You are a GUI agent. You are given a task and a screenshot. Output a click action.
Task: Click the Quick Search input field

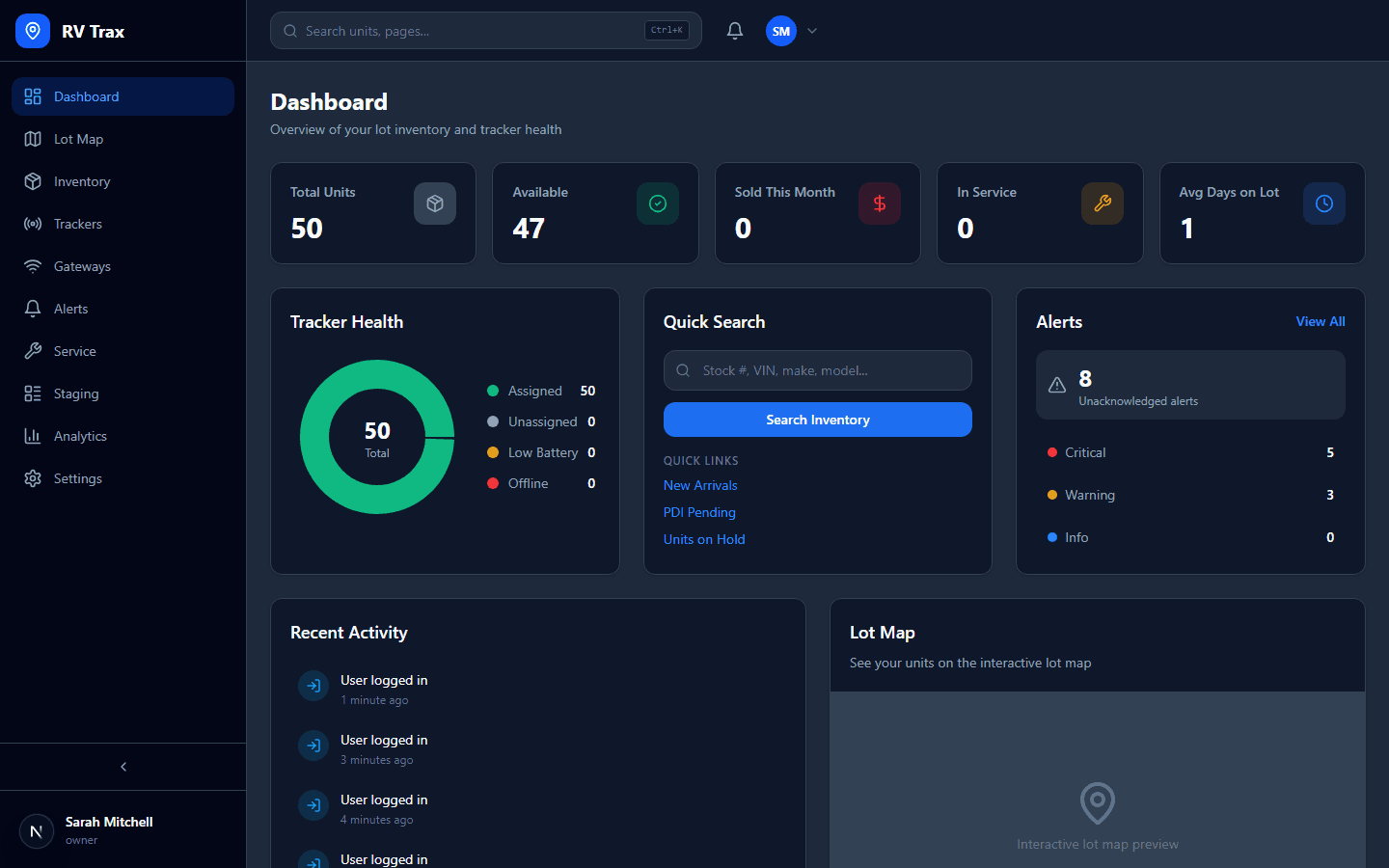[x=817, y=370]
